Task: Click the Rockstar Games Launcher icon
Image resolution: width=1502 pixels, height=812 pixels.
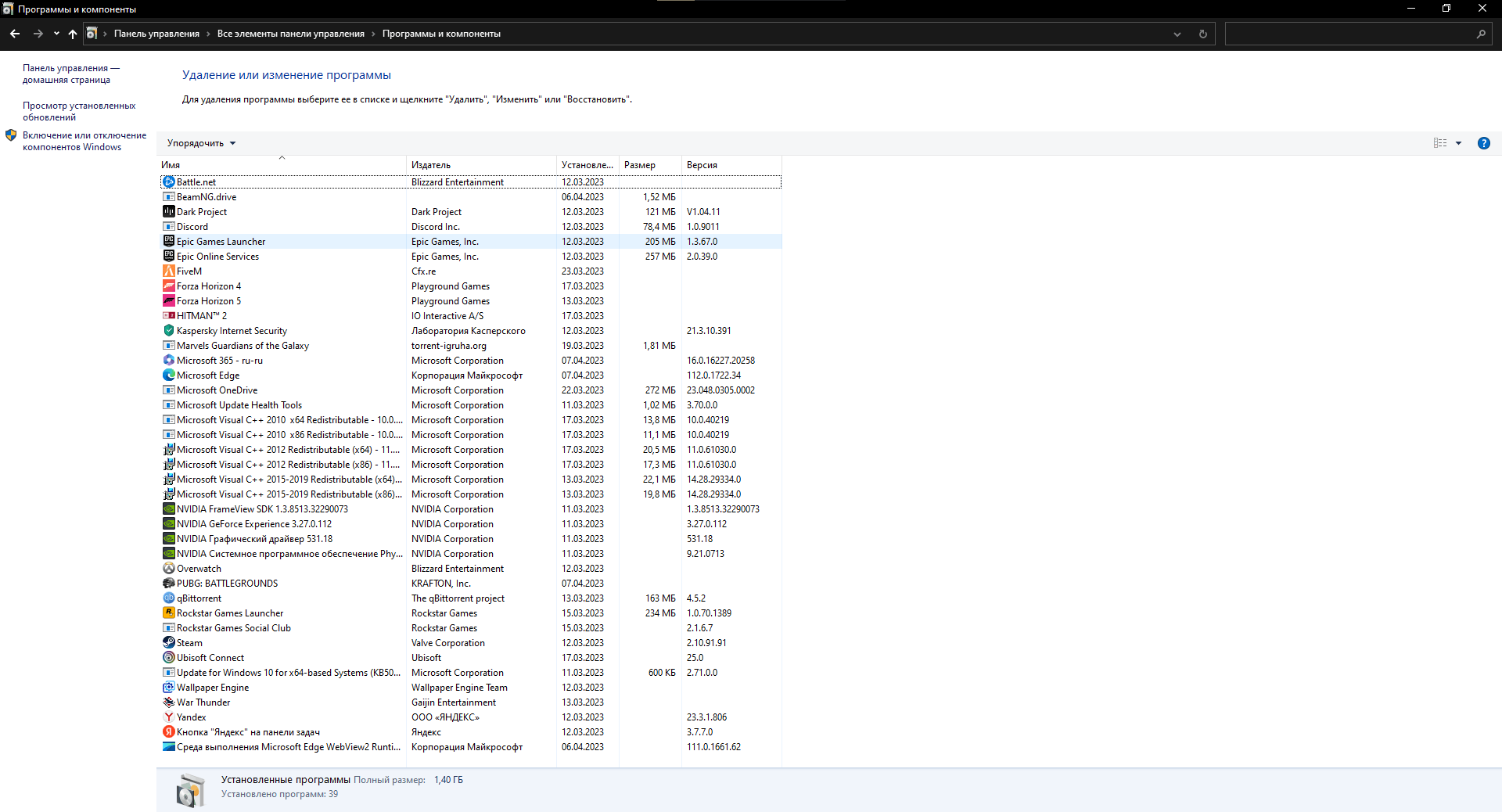Action: tap(168, 613)
